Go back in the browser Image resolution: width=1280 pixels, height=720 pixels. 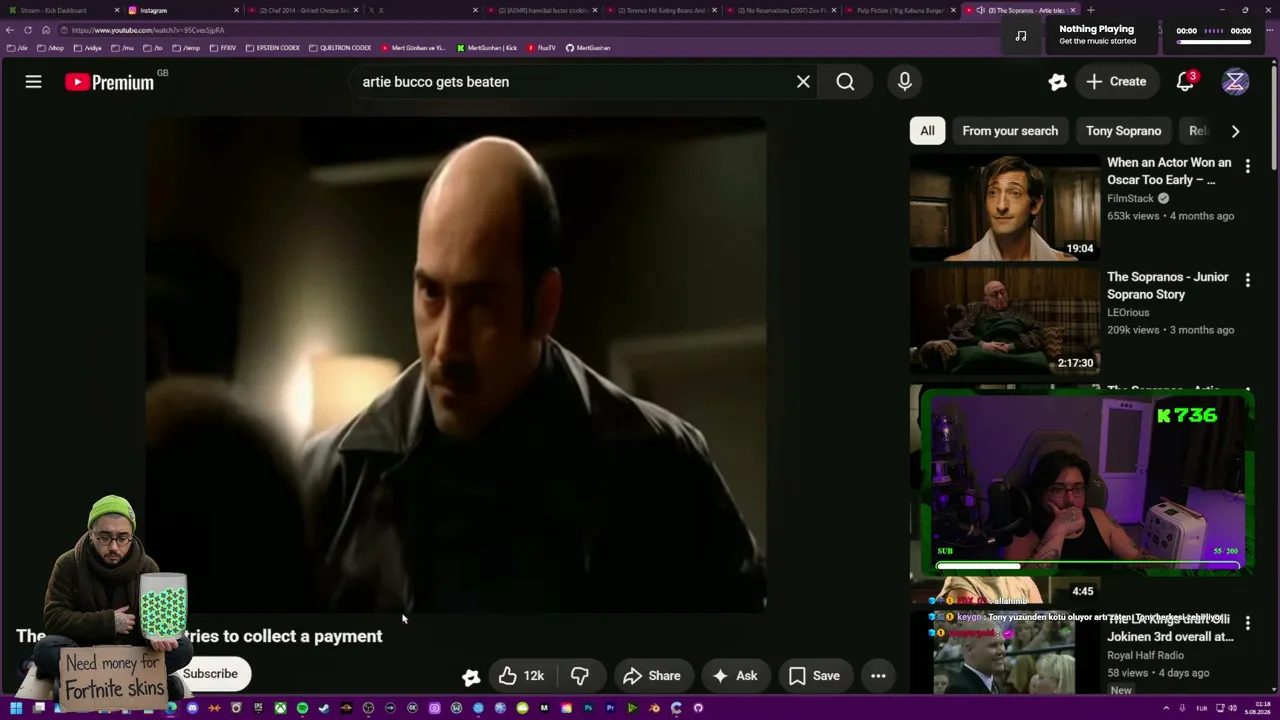tap(11, 30)
